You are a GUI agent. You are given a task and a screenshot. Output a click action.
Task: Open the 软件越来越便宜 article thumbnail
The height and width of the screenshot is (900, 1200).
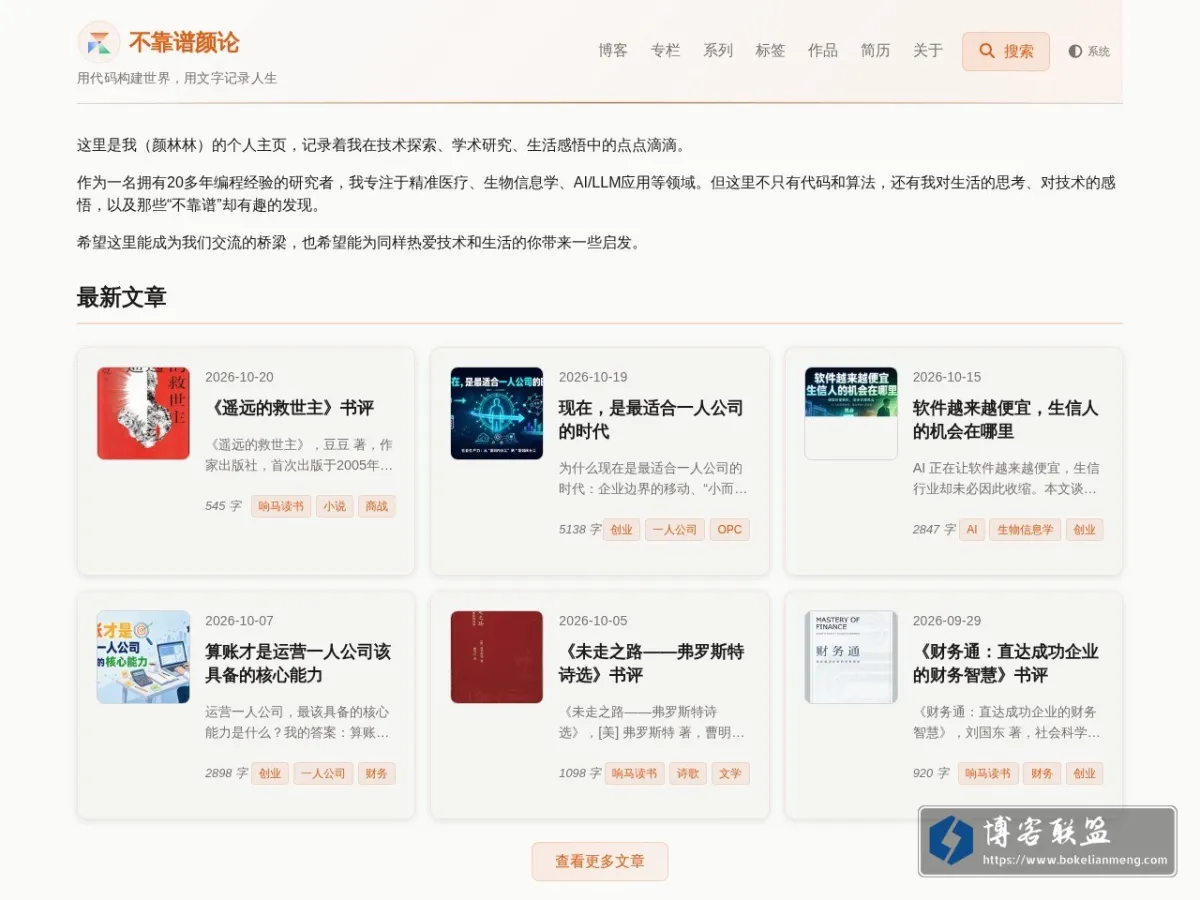coord(851,413)
